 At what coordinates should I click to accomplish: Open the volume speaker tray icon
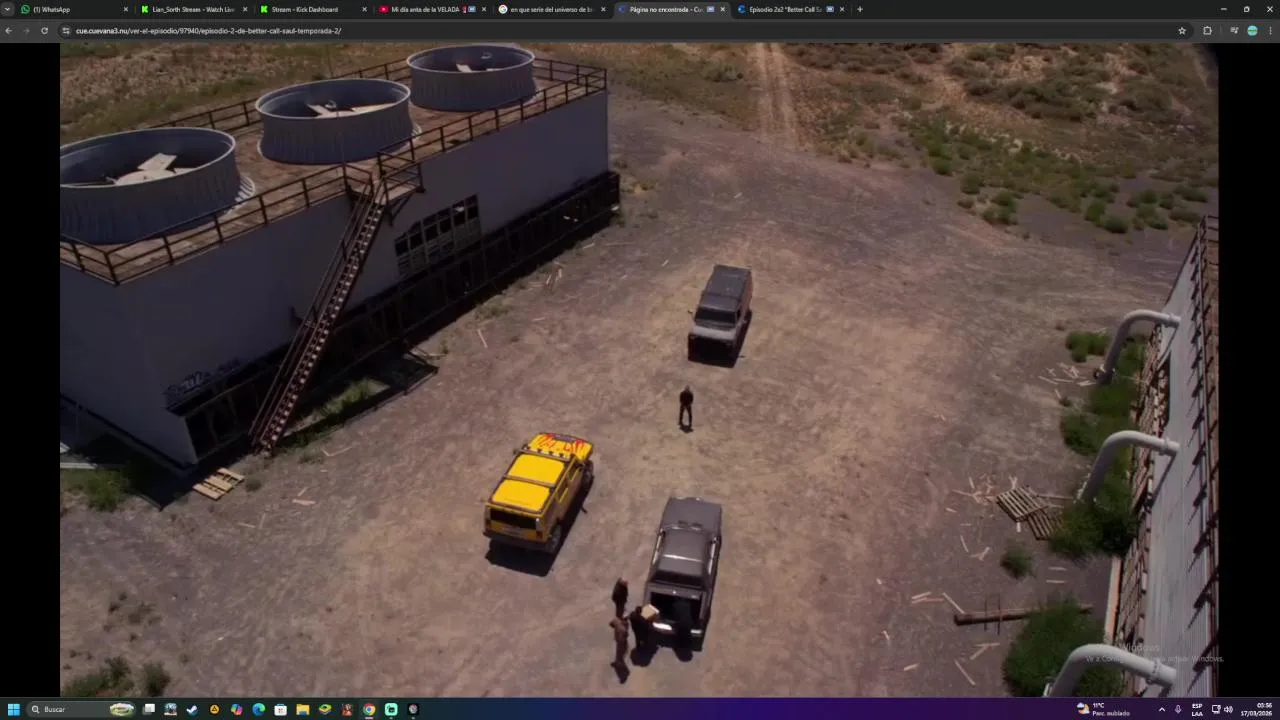coord(1228,709)
